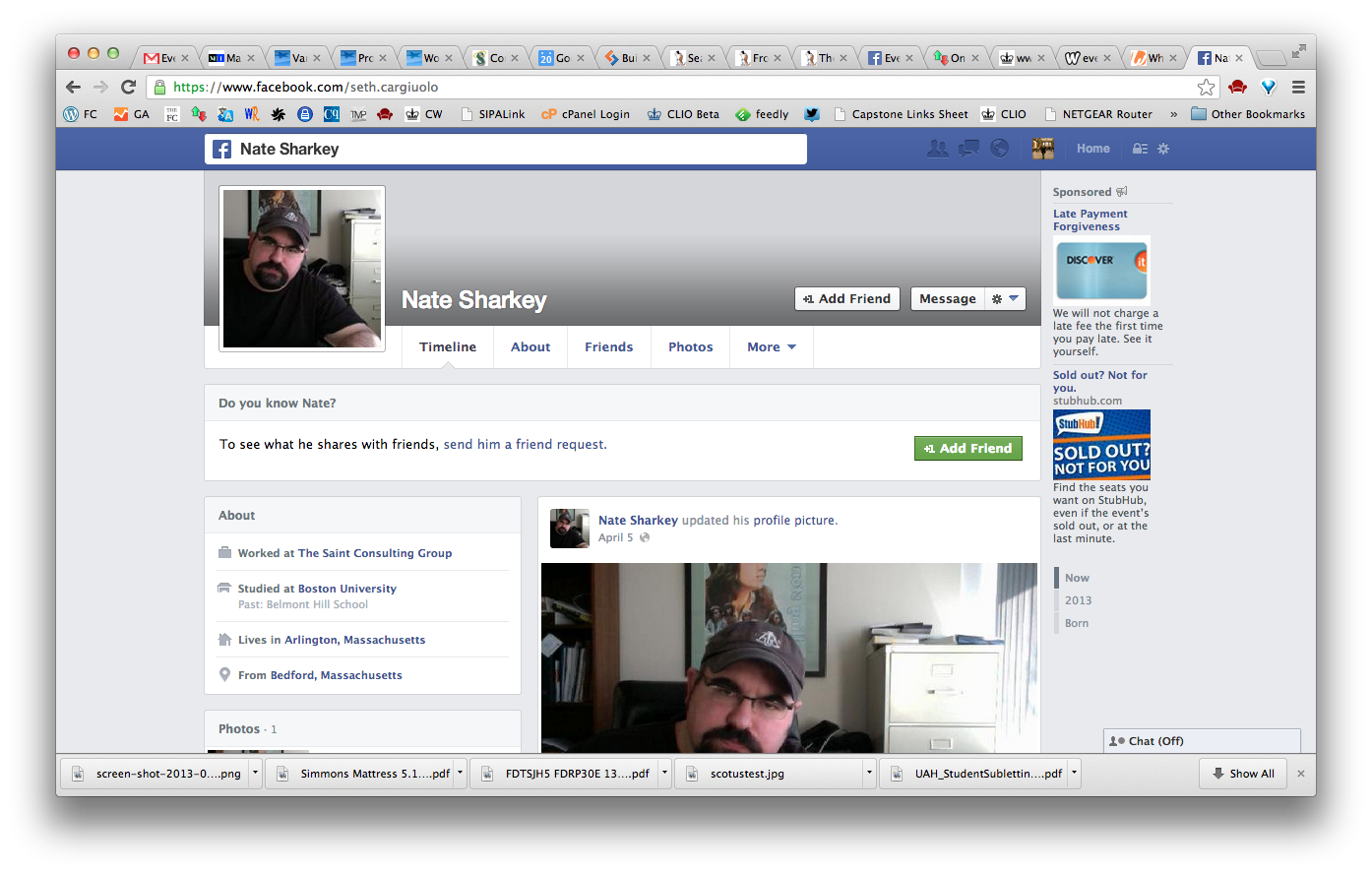Open Arlington, Massachusetts link
The height and width of the screenshot is (874, 1372).
pos(355,640)
